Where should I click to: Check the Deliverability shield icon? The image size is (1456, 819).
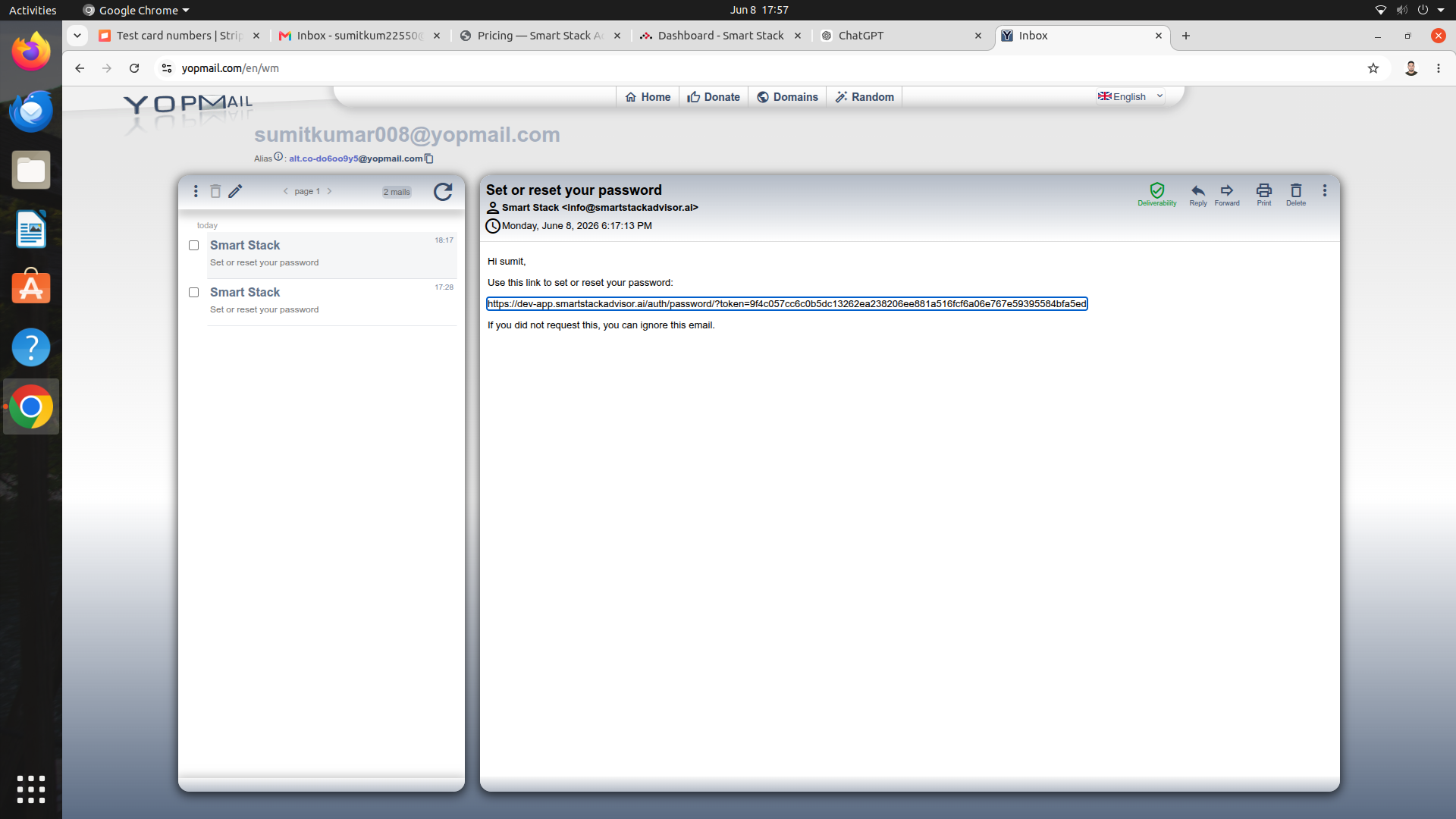point(1157,194)
